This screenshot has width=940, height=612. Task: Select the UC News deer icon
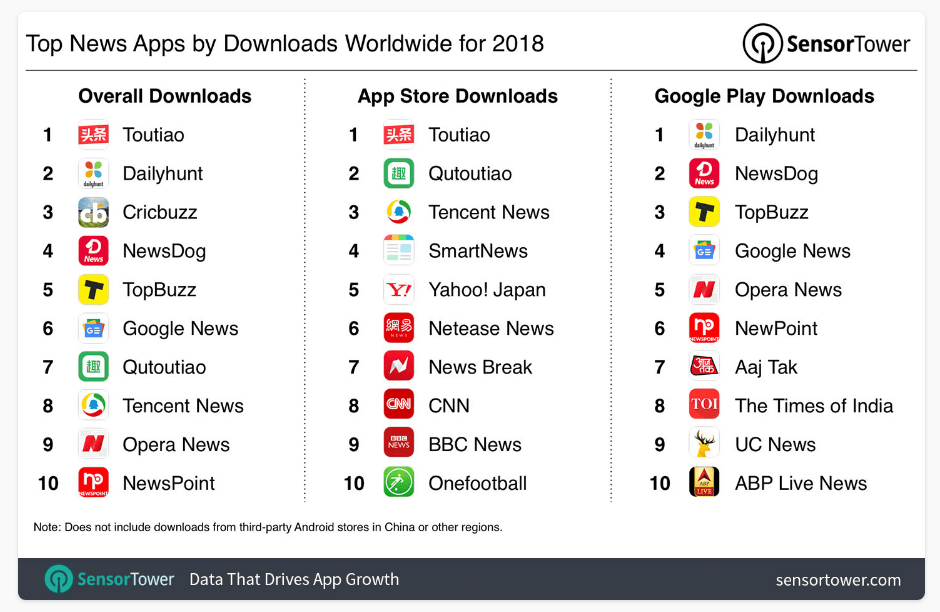point(704,444)
